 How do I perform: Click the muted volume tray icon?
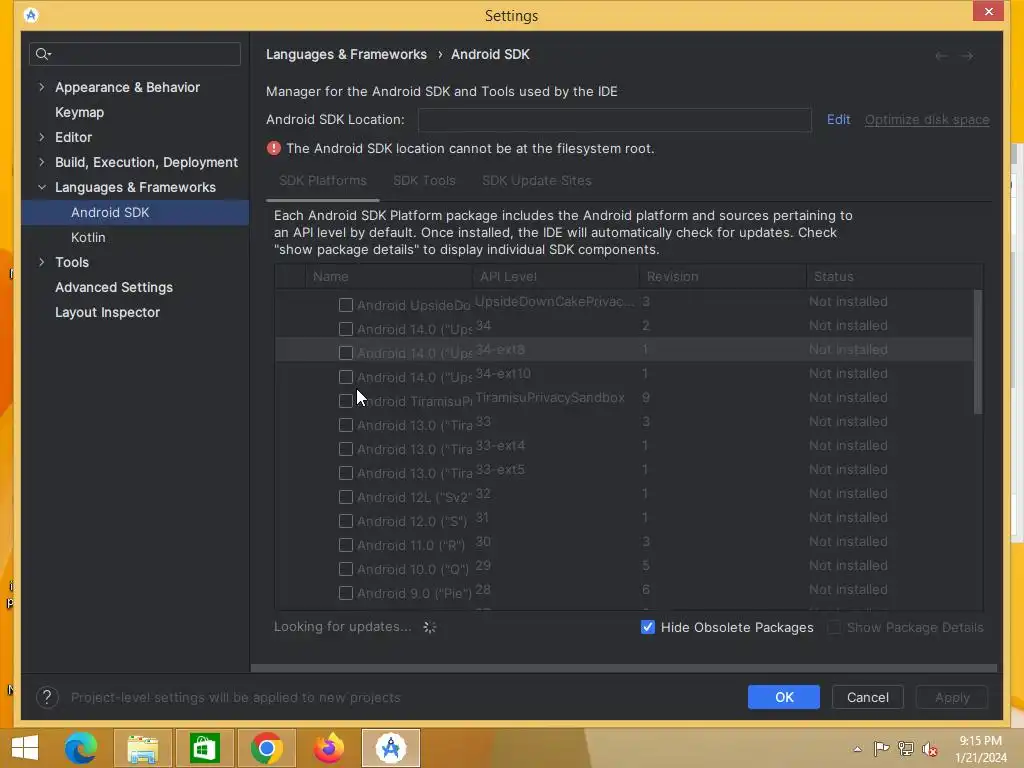(x=930, y=749)
